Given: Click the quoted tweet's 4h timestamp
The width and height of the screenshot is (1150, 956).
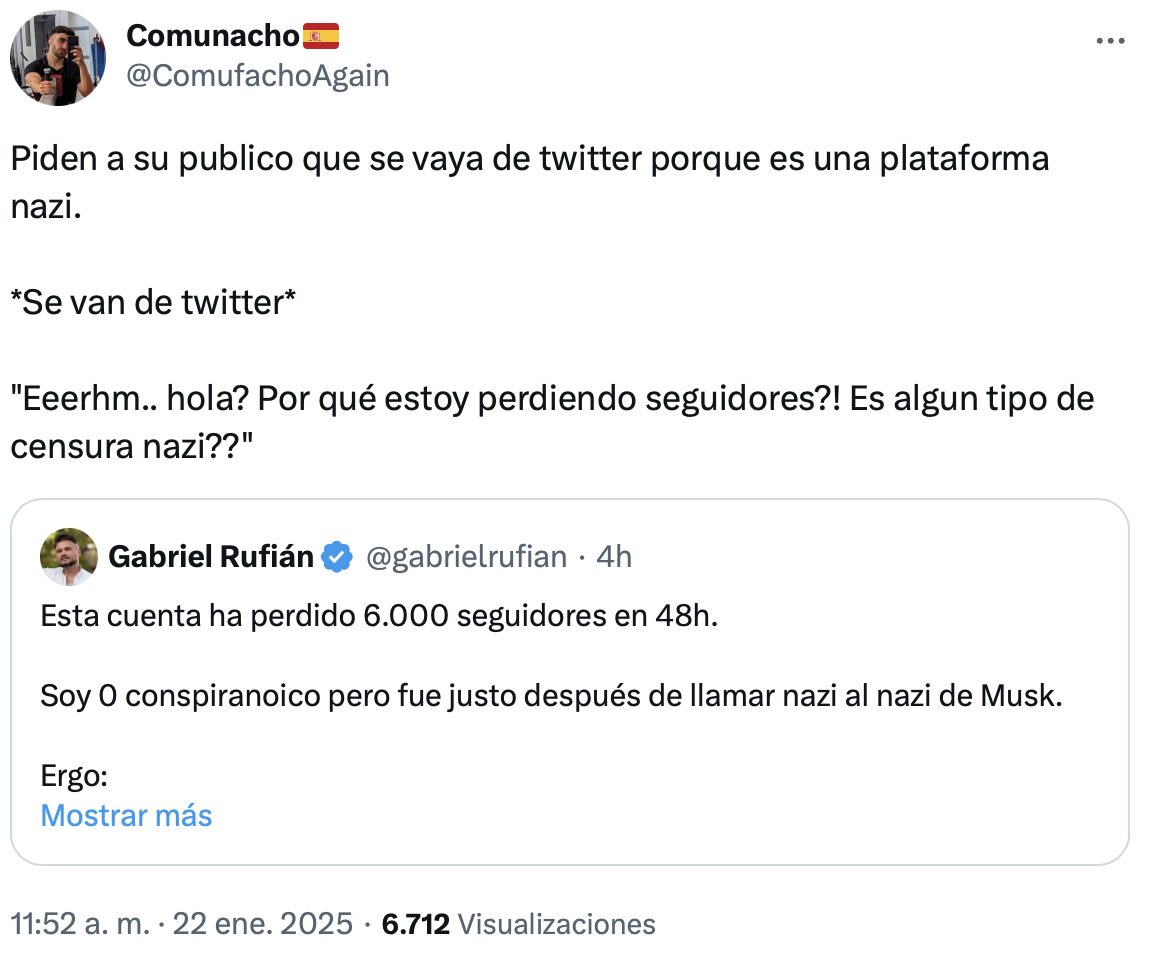Looking at the screenshot, I should (614, 557).
